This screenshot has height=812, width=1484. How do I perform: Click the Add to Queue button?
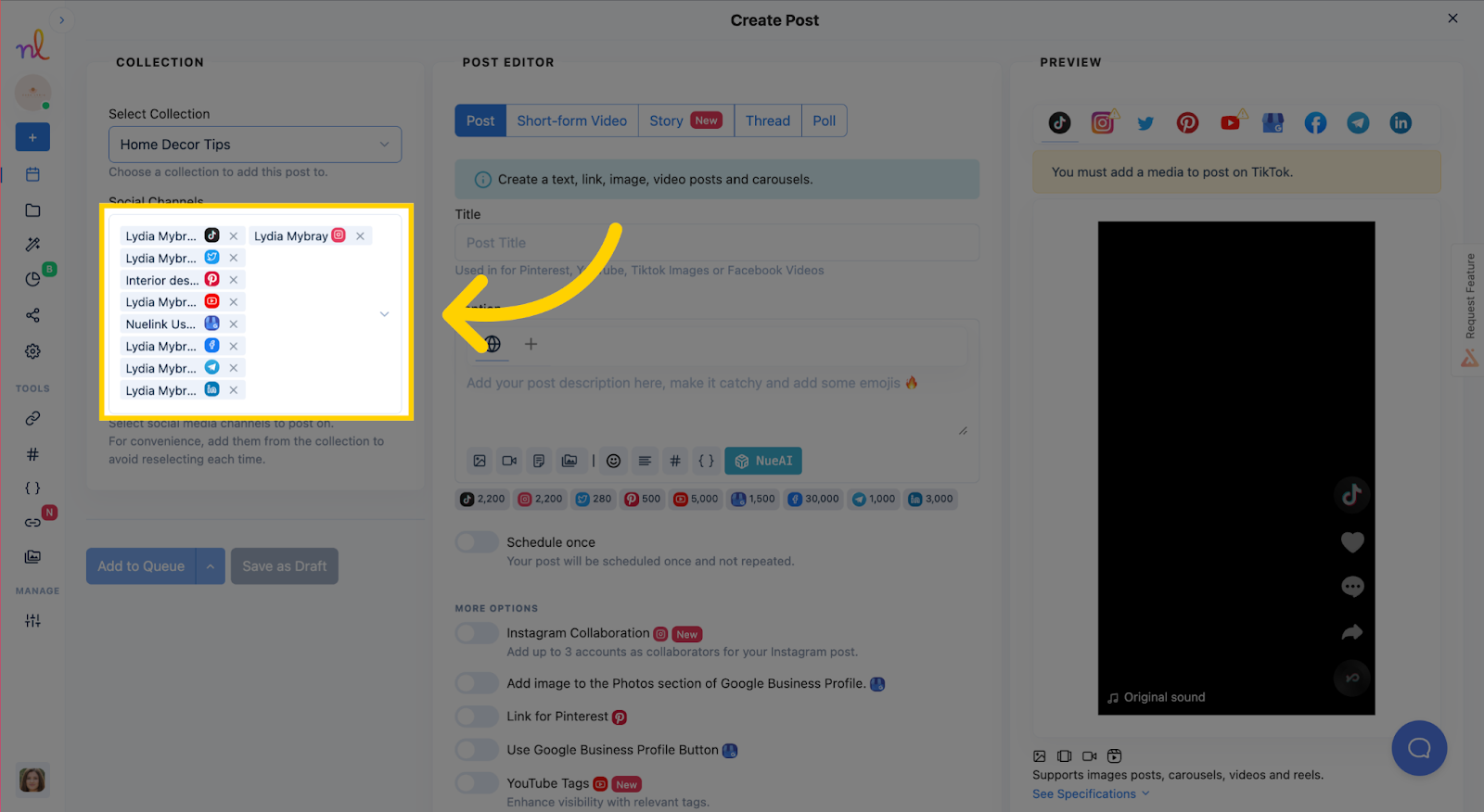[141, 566]
